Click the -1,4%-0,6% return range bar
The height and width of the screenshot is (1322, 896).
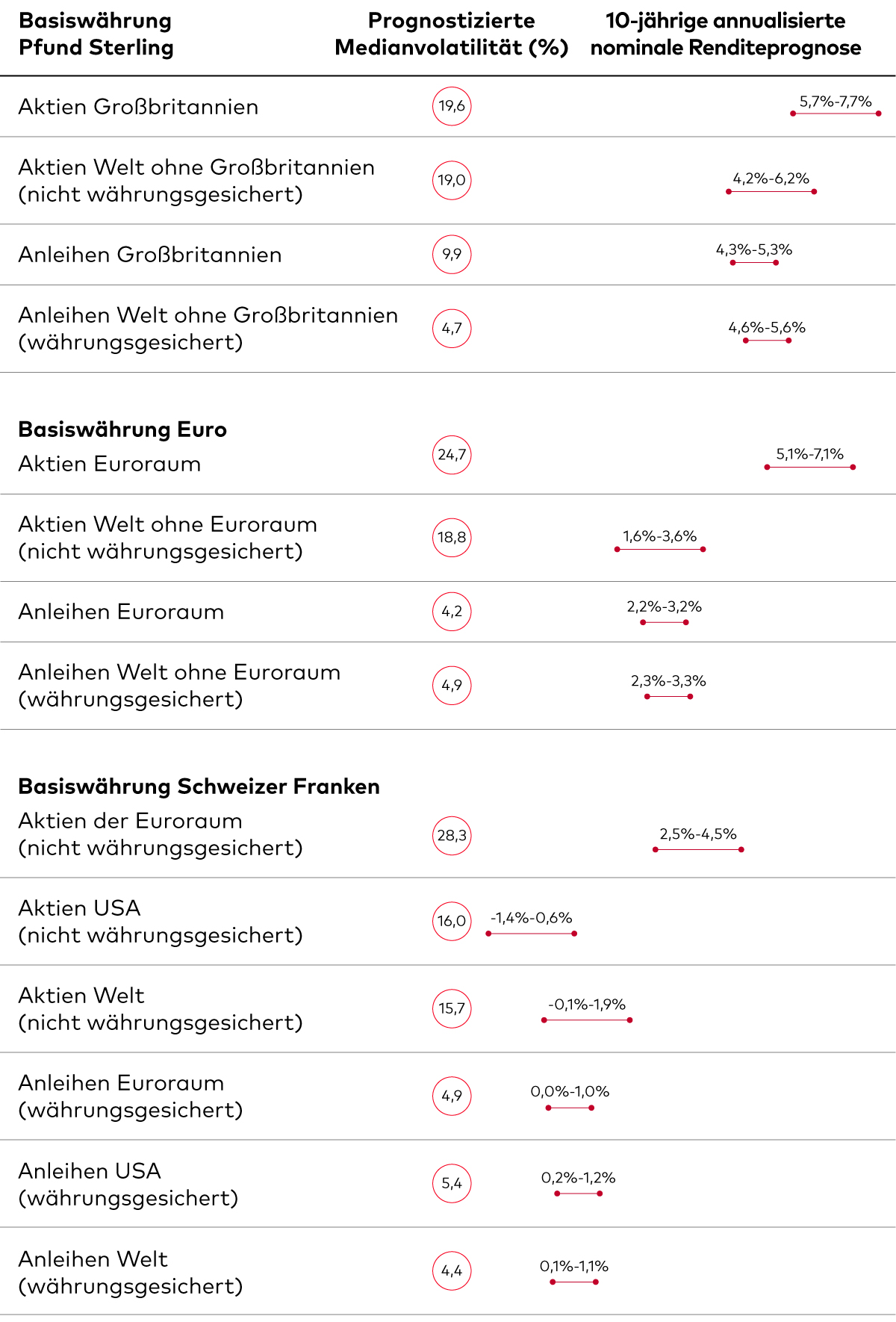(x=531, y=934)
